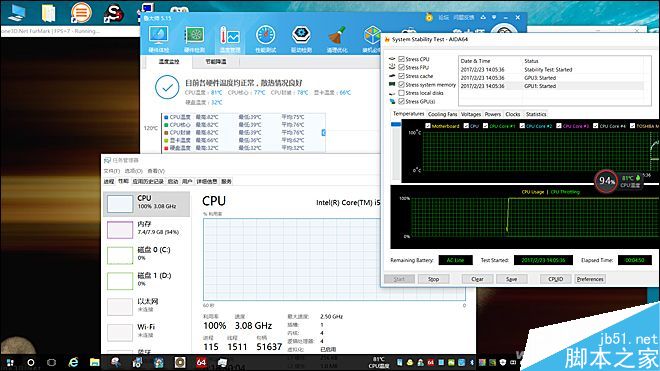Viewport: 660px width, 371px height.
Task: Select Wi-Fi item in Task Manager sidebar
Action: tap(146, 332)
